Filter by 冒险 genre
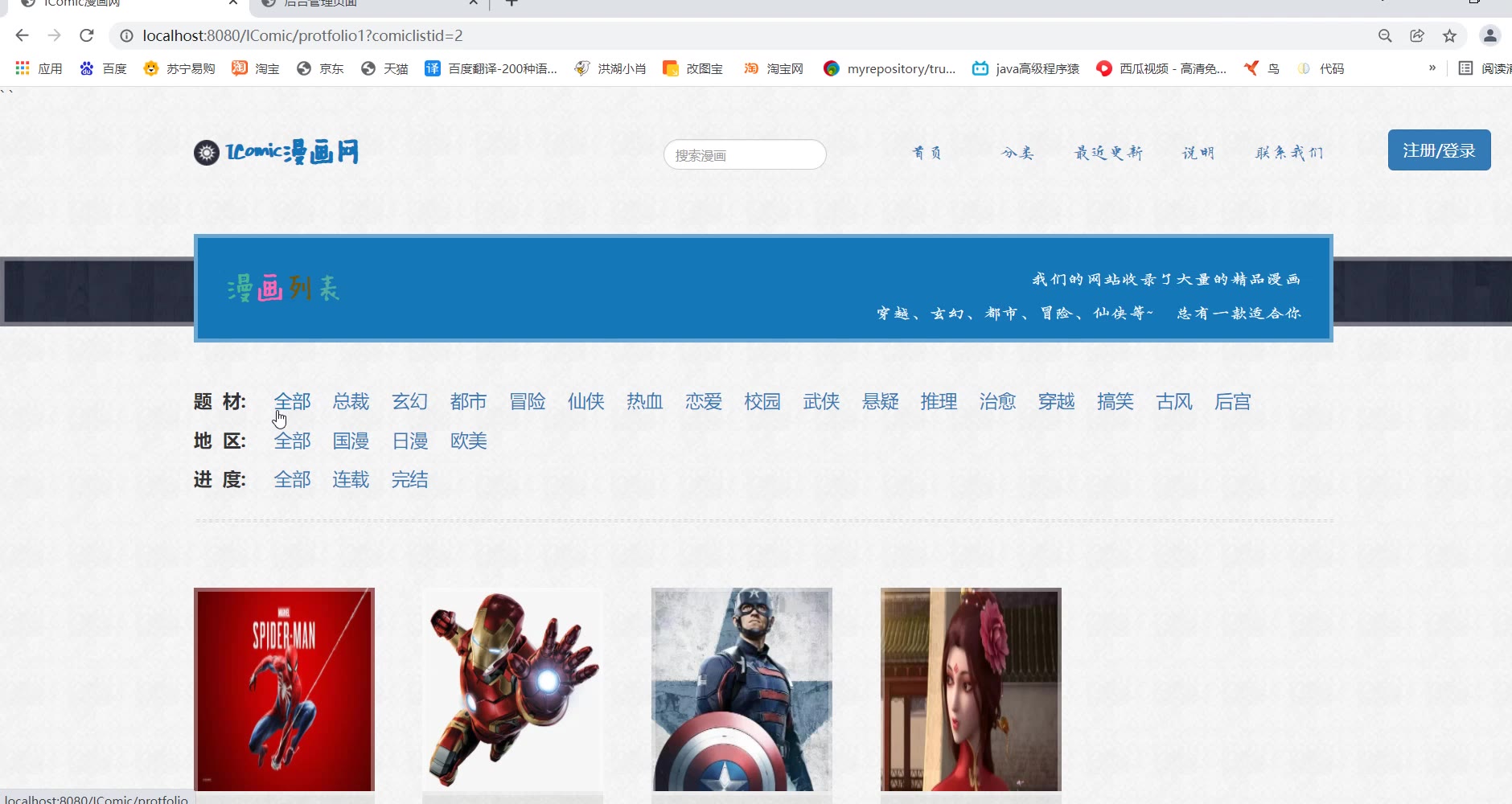 527,401
